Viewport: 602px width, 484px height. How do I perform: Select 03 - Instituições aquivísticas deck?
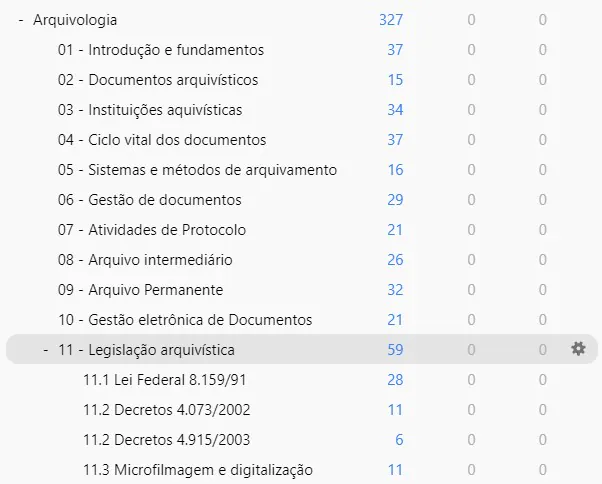150,110
